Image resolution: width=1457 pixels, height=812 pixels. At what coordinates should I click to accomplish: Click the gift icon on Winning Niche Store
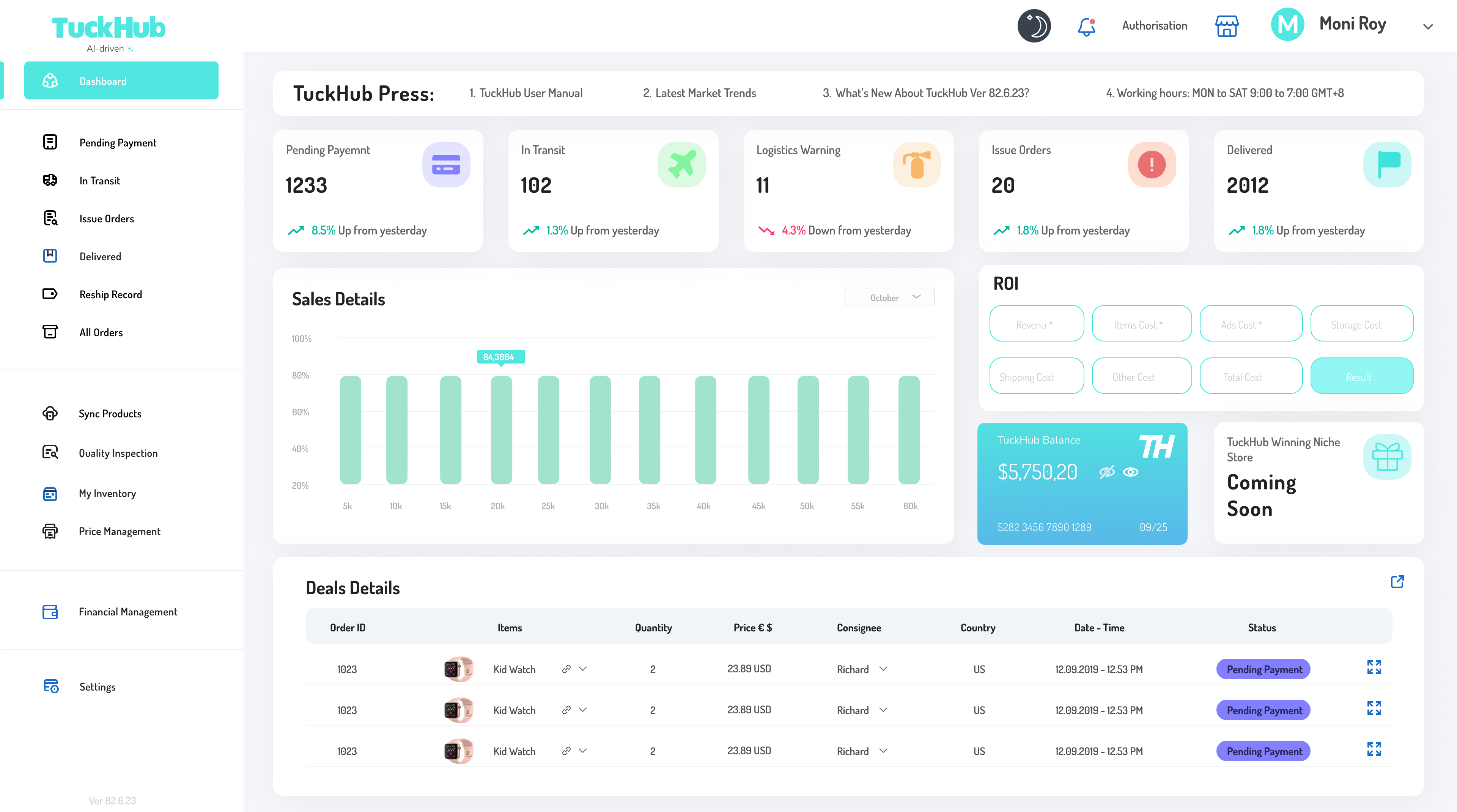coord(1387,456)
